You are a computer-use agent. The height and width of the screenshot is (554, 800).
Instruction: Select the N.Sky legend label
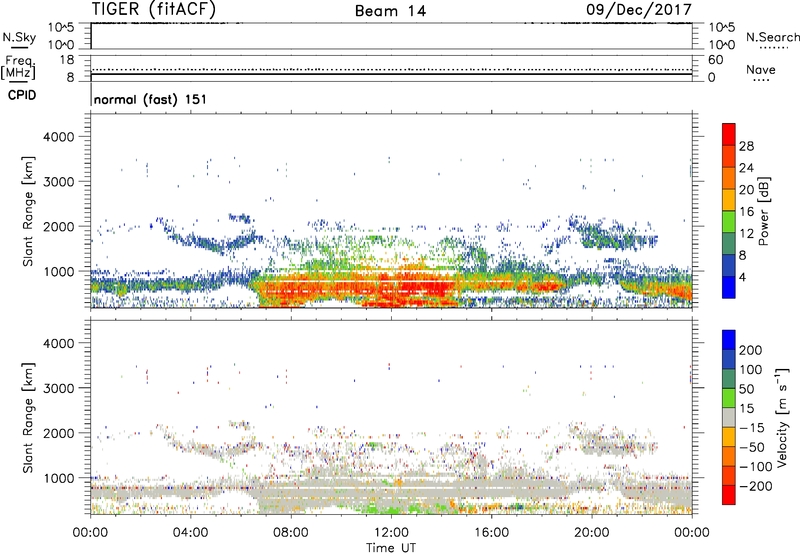click(x=19, y=37)
